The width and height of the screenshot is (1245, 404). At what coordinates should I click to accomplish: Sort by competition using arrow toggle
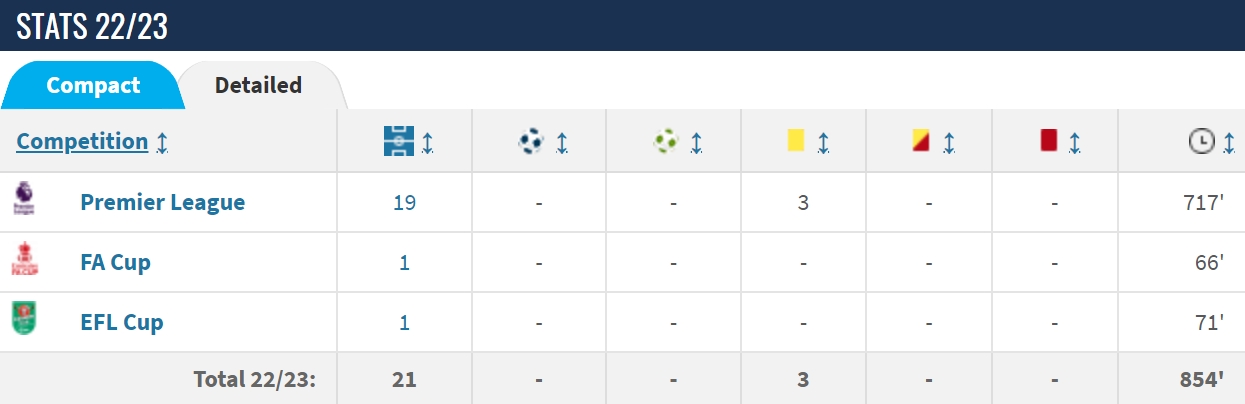click(162, 143)
